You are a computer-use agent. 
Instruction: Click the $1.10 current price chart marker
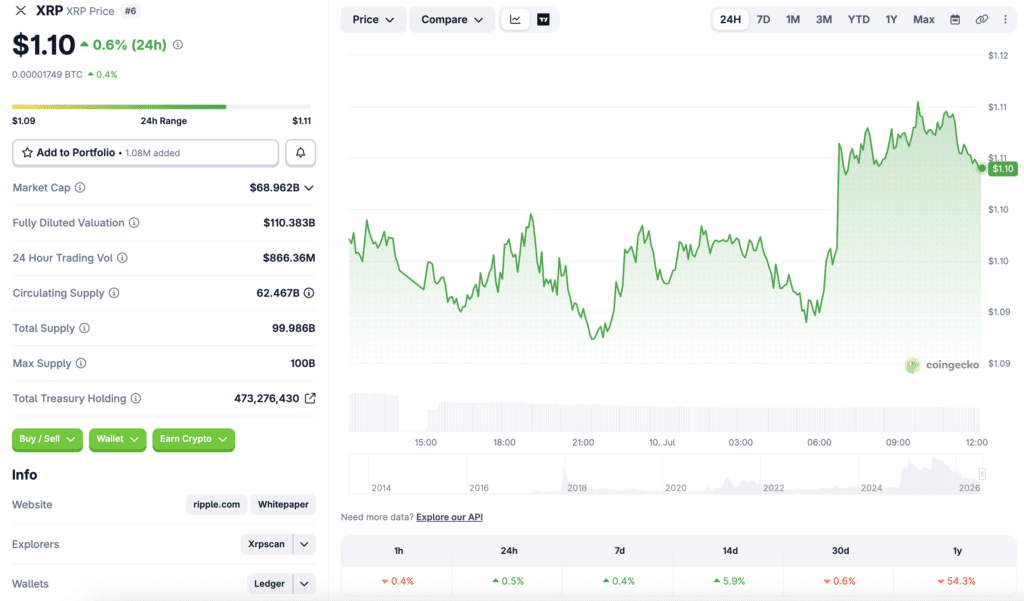pos(1002,169)
